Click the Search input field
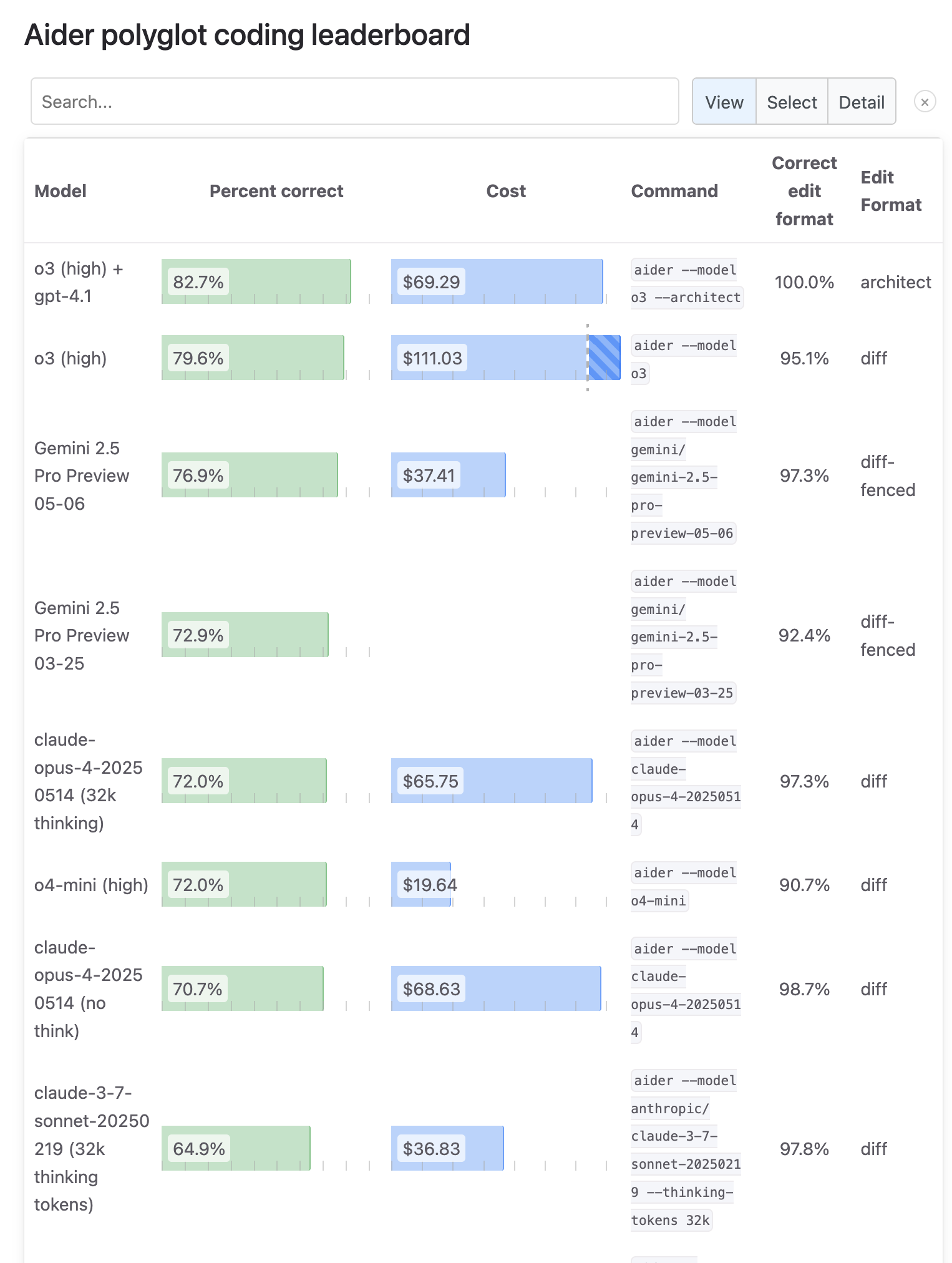 coord(355,101)
